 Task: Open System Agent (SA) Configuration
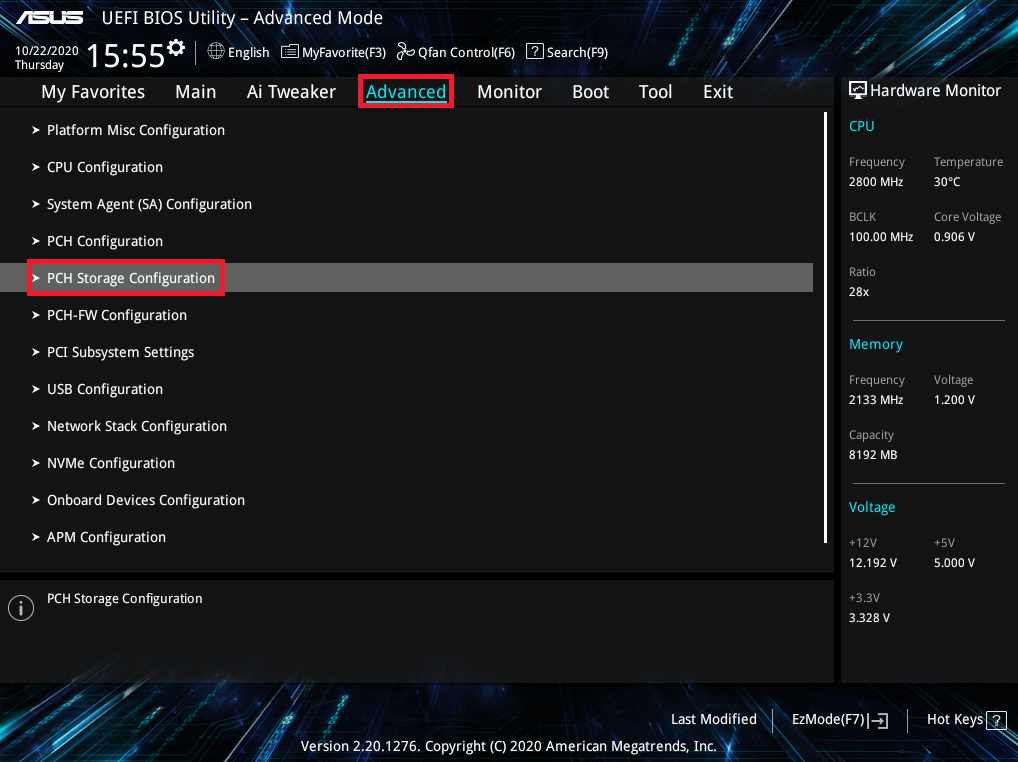pos(149,204)
